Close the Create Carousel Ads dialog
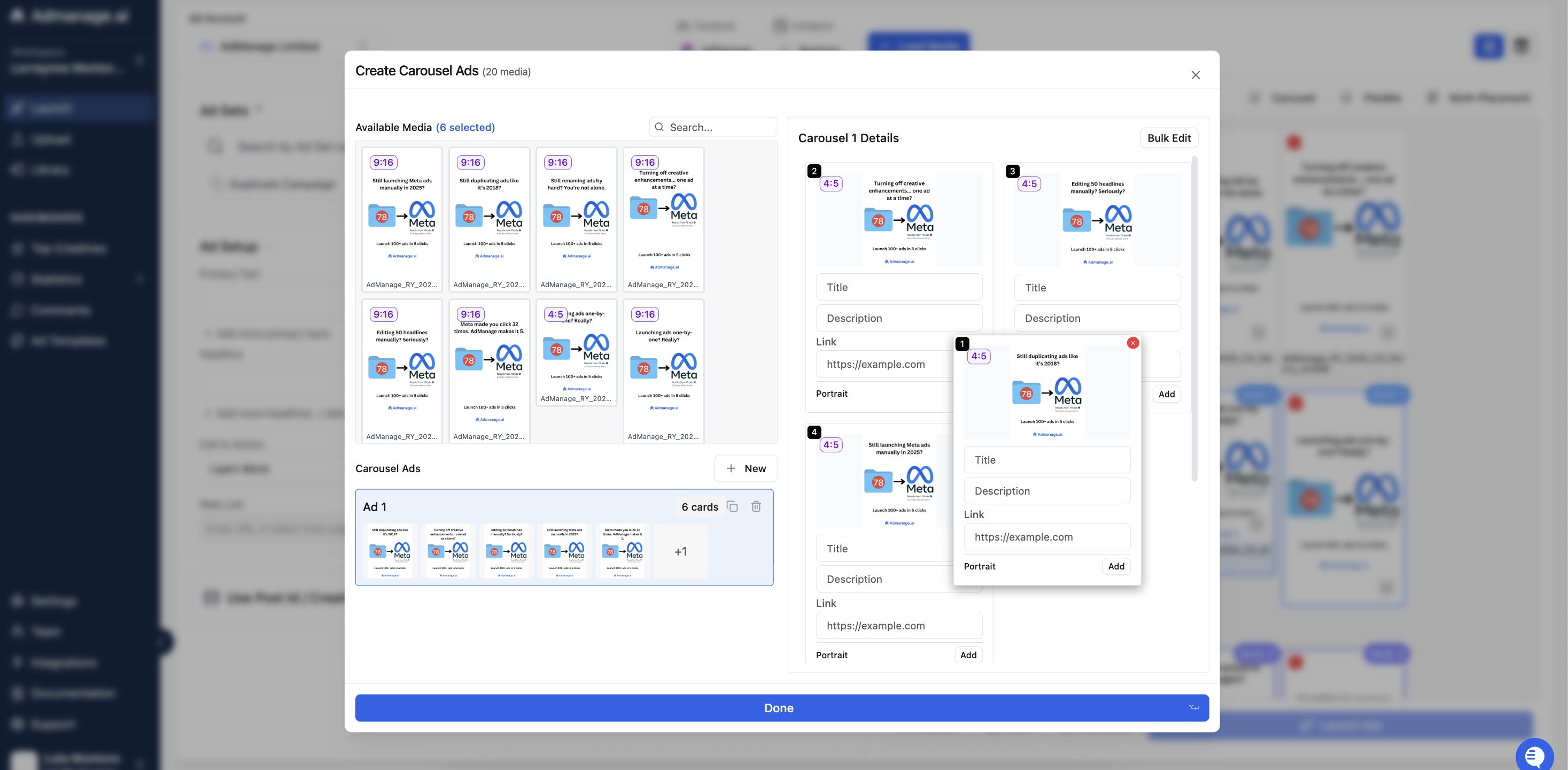The height and width of the screenshot is (770, 1568). [1196, 75]
